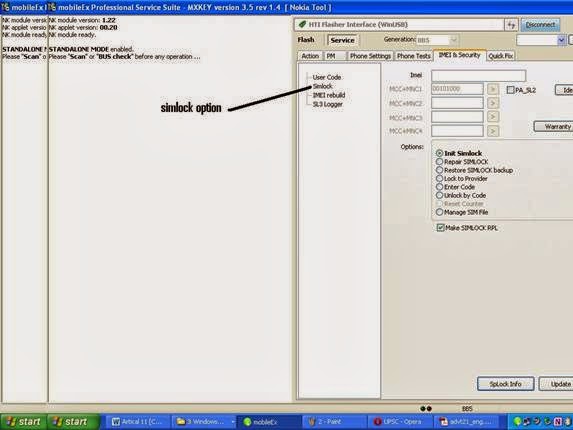Click the MCC+MNC4 arrow button
Screen dimensions: 573x430
493,131
